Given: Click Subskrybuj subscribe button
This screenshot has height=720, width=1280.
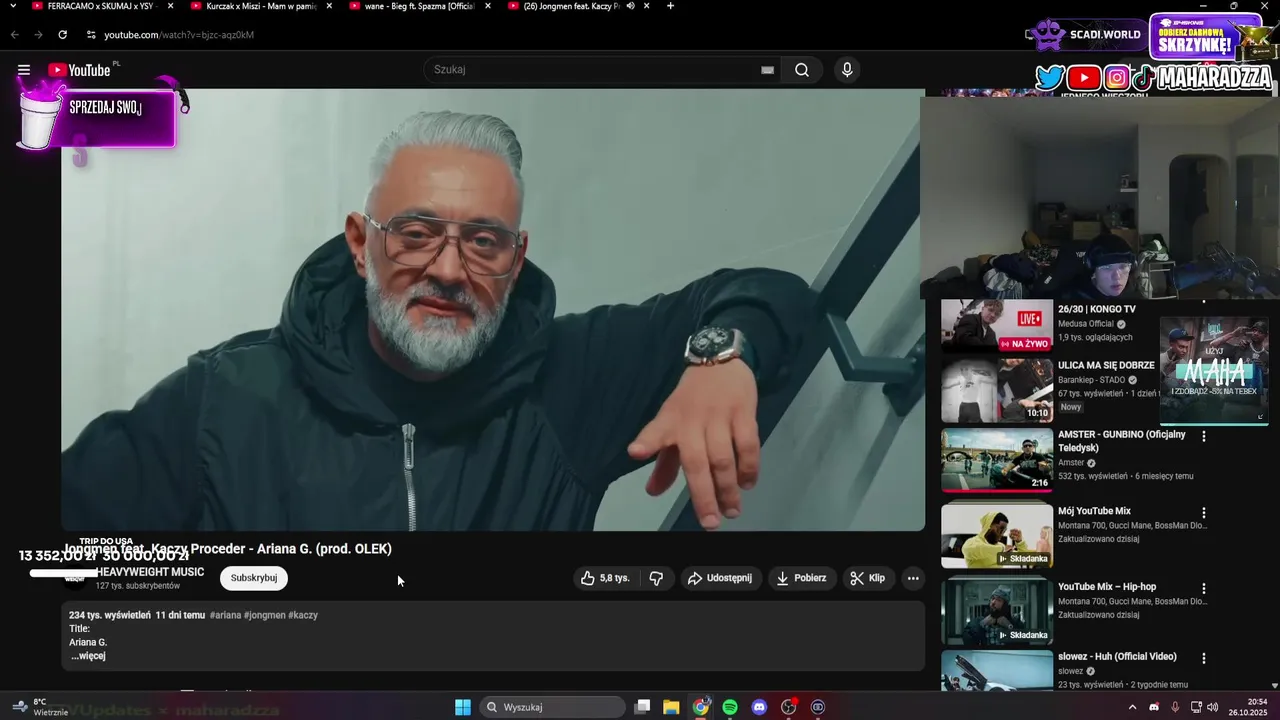Looking at the screenshot, I should [254, 578].
